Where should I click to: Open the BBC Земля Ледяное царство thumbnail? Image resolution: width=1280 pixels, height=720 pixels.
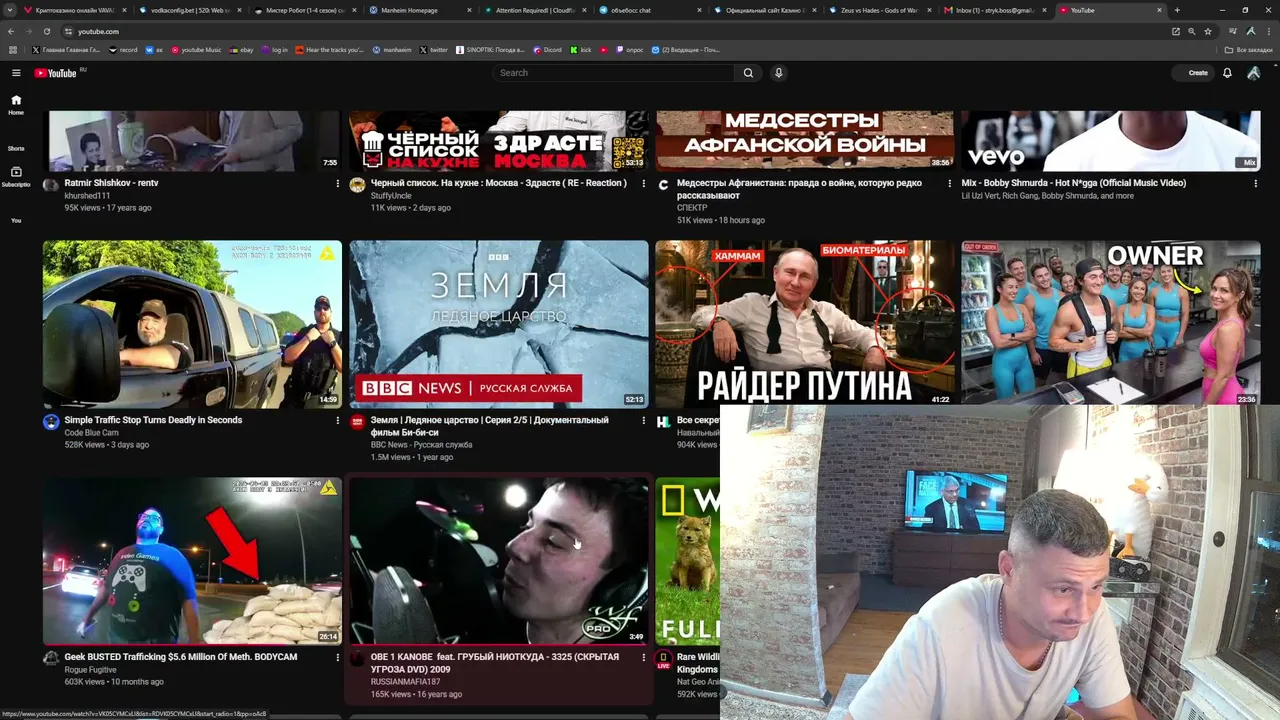click(x=499, y=324)
